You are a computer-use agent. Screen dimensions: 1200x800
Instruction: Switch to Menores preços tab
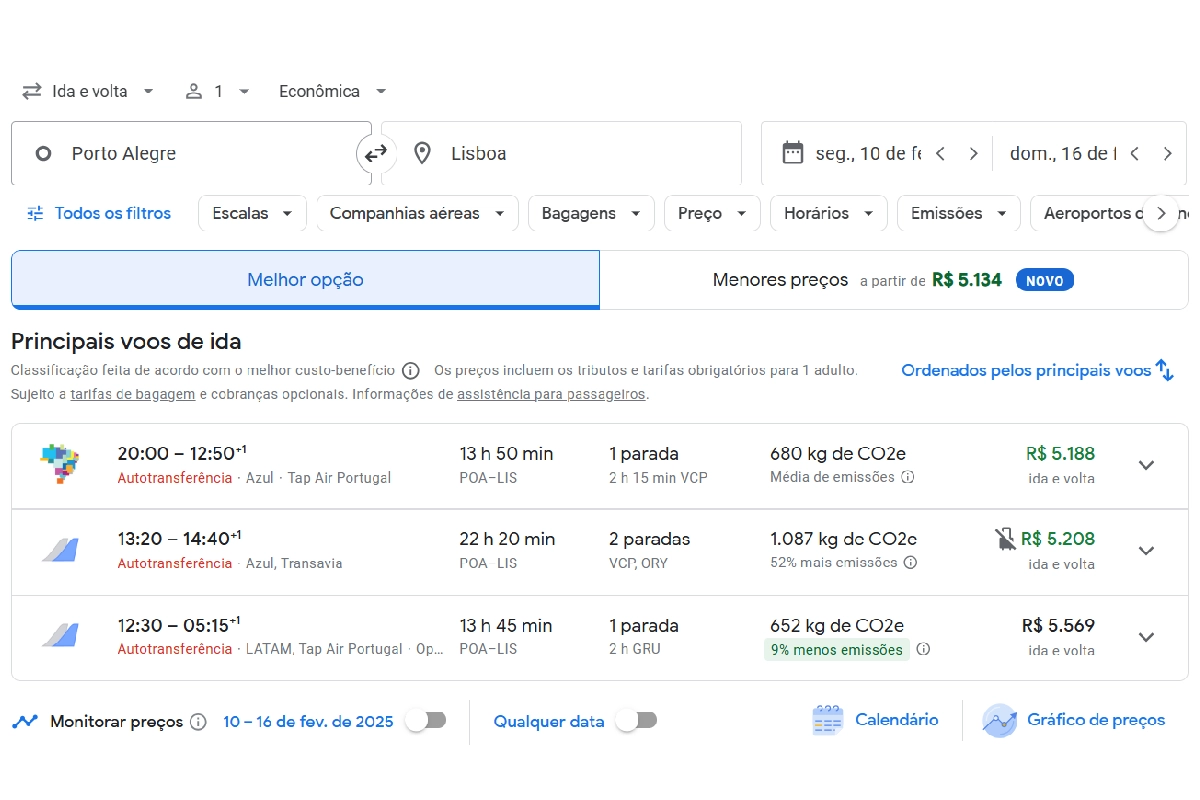[893, 280]
